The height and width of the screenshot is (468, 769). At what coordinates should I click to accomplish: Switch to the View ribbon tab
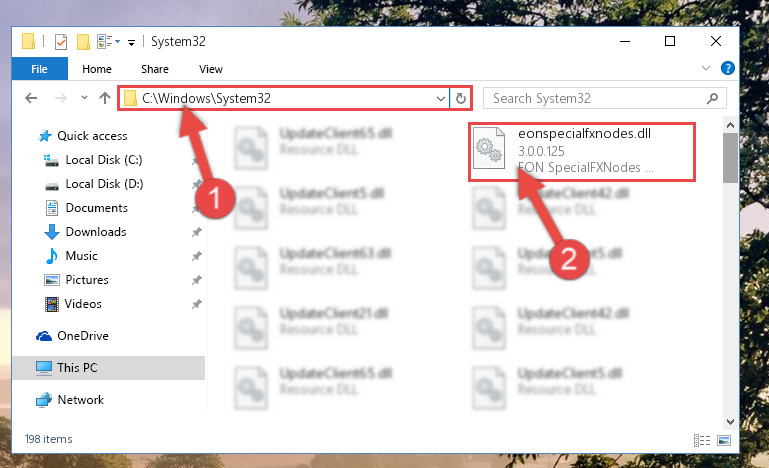[x=211, y=69]
